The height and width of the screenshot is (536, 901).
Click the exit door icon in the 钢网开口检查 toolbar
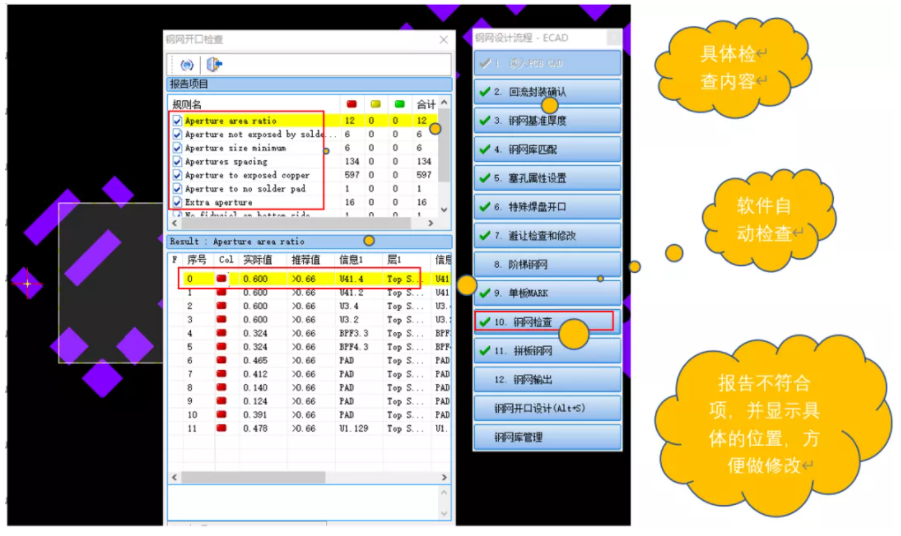point(214,64)
